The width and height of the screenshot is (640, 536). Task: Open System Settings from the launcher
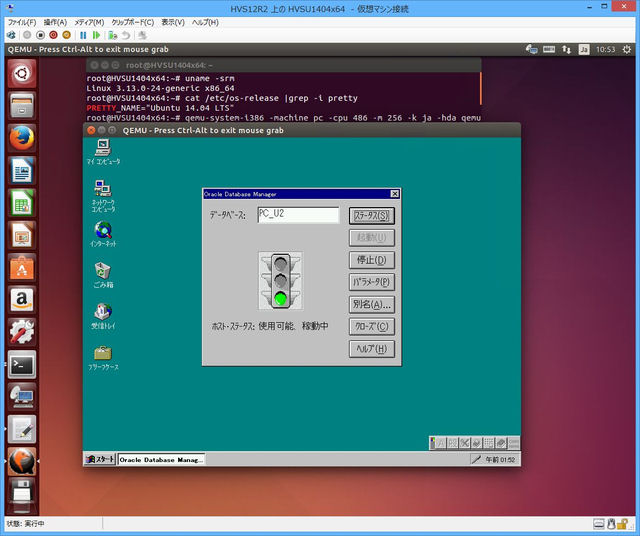click(22, 332)
